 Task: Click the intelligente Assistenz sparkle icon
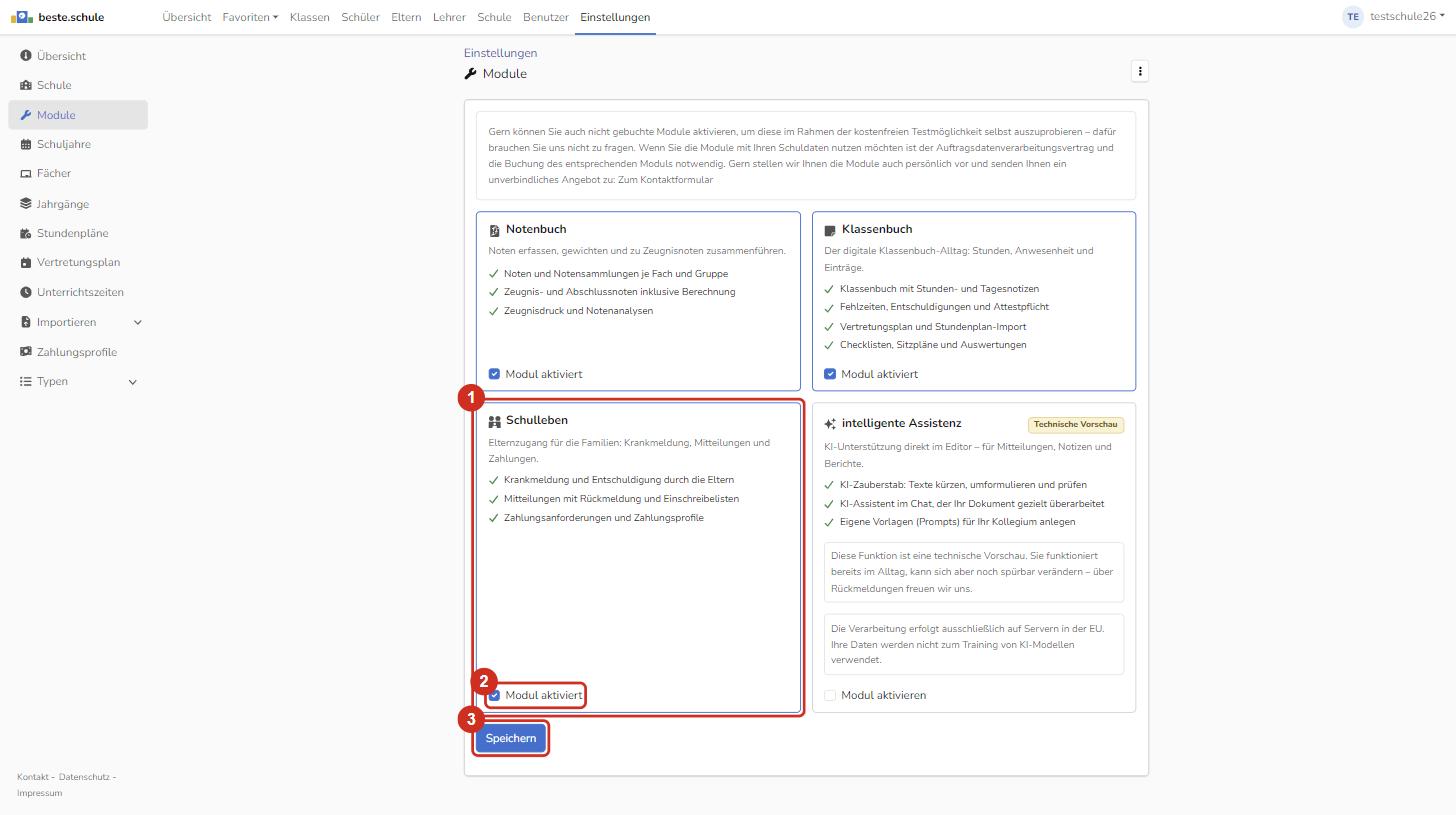tap(830, 424)
